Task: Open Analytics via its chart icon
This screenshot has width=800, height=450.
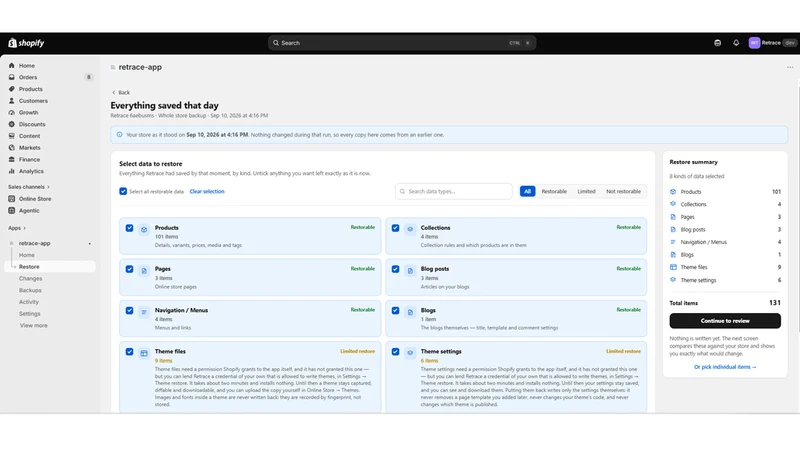Action: [12, 171]
